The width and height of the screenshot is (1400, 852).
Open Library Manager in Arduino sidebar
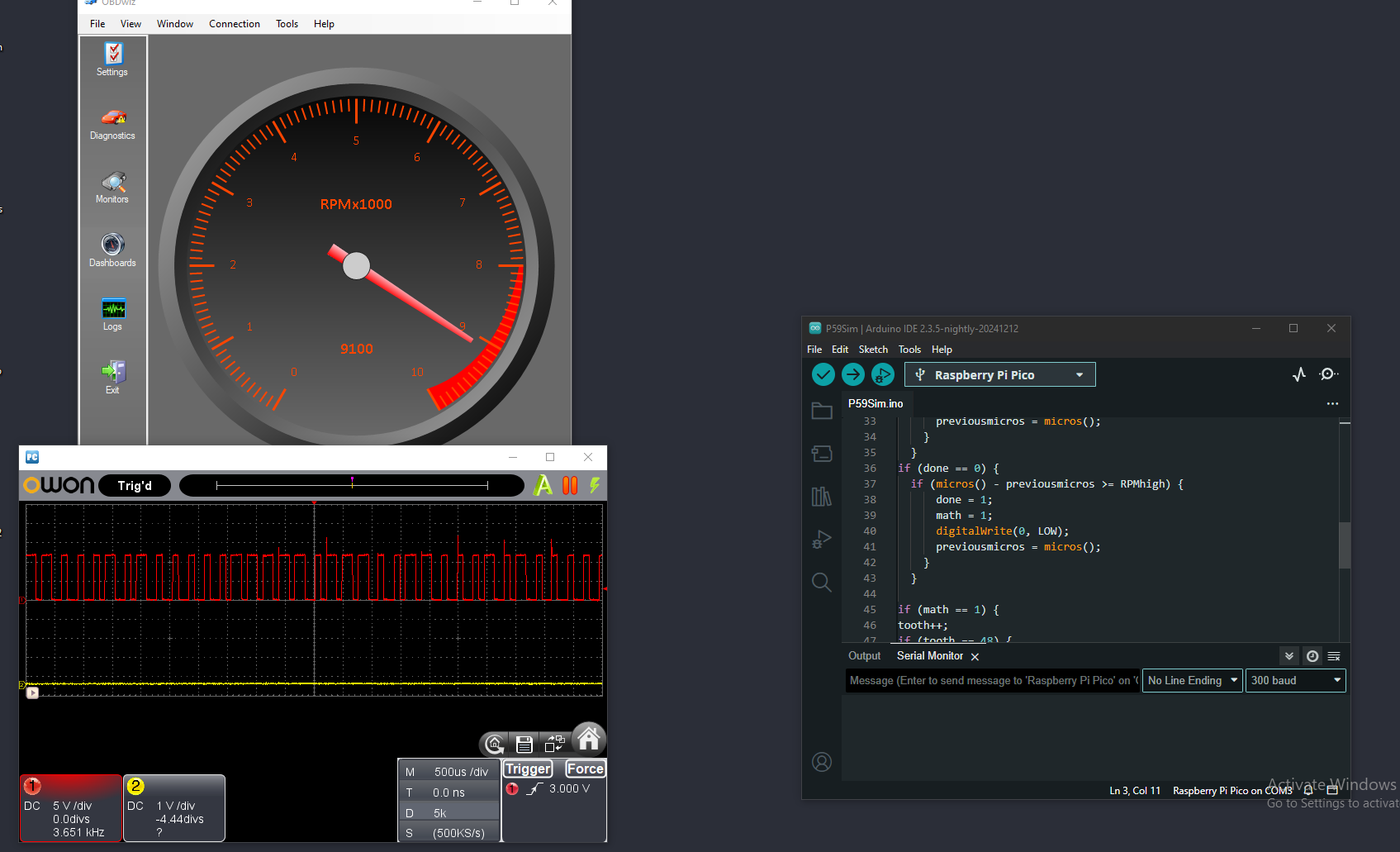pos(822,496)
